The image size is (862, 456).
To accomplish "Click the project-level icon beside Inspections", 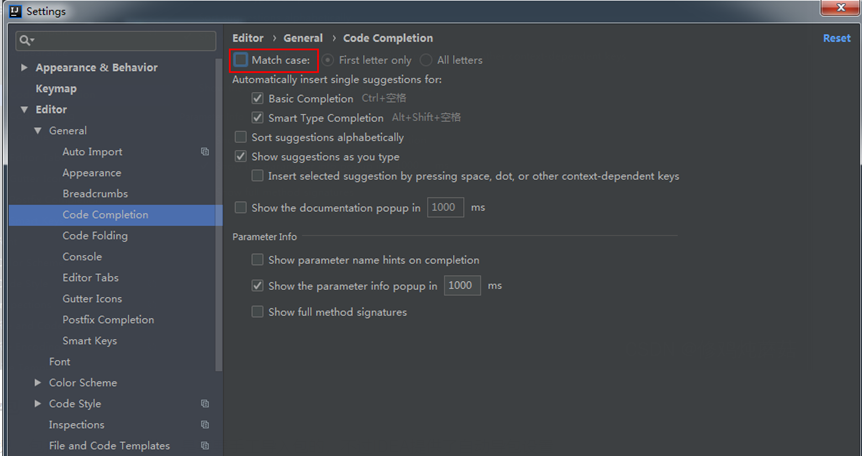I will [x=205, y=425].
